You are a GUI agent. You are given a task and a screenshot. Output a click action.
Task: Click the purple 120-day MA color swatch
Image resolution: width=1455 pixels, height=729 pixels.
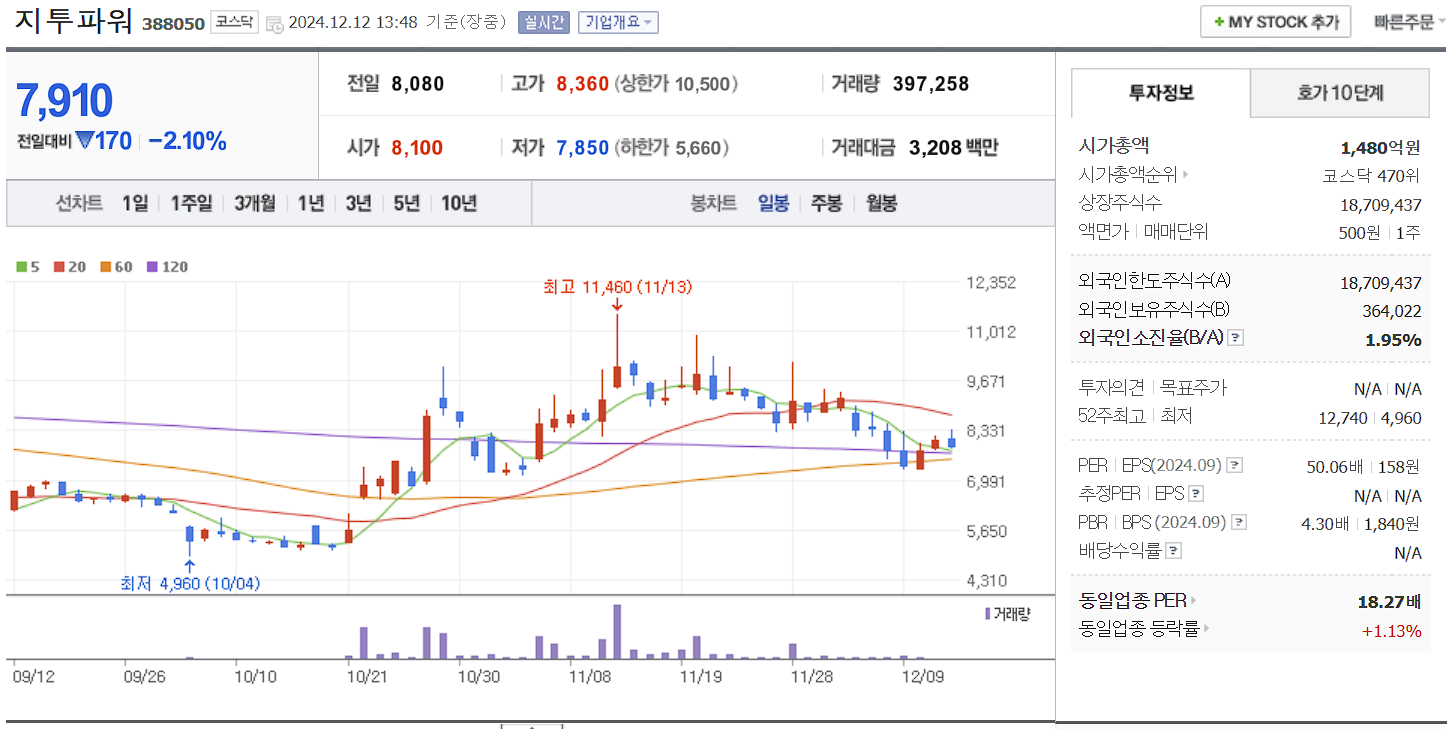pyautogui.click(x=152, y=266)
